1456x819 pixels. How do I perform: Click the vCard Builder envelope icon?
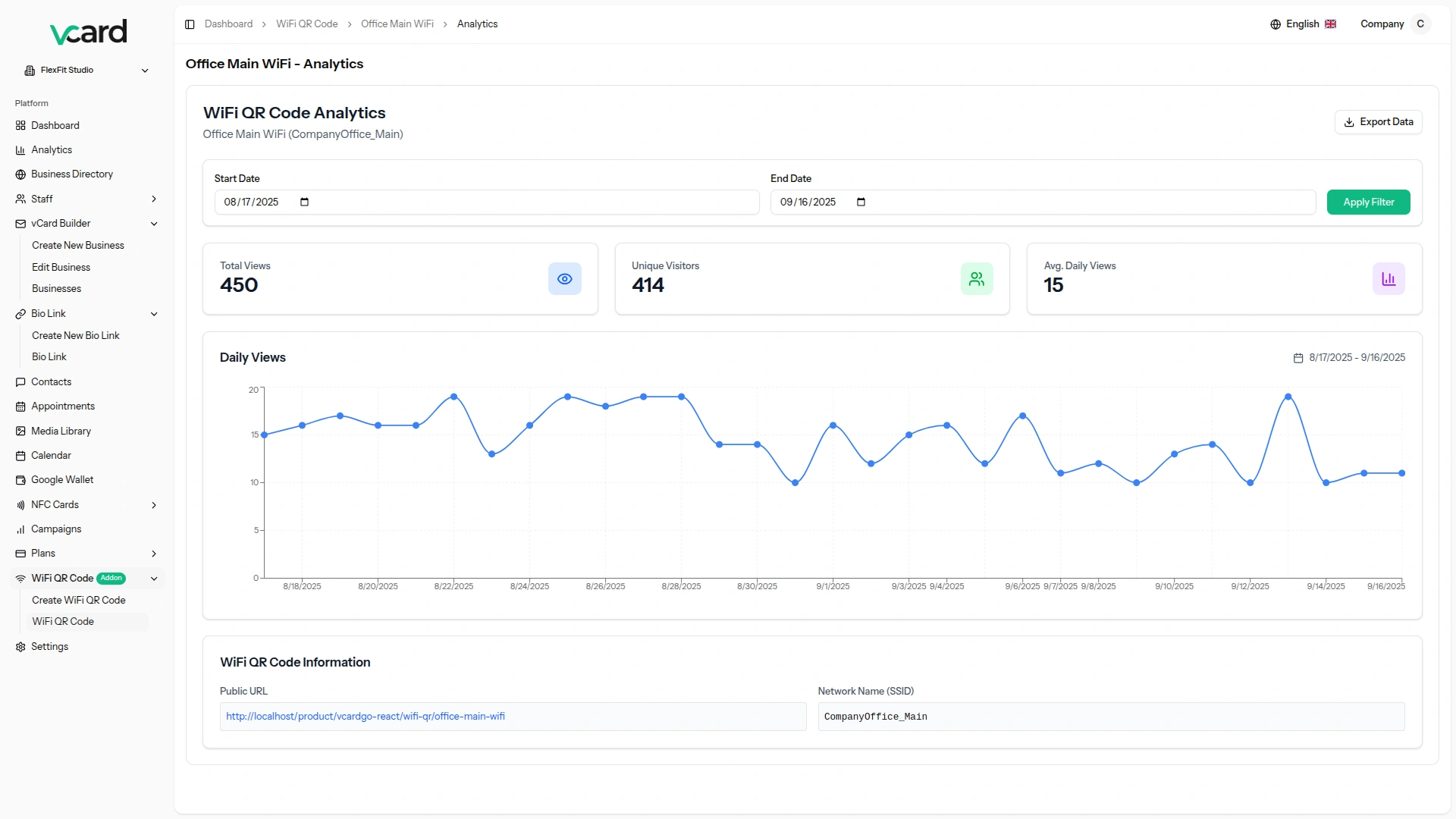point(20,224)
